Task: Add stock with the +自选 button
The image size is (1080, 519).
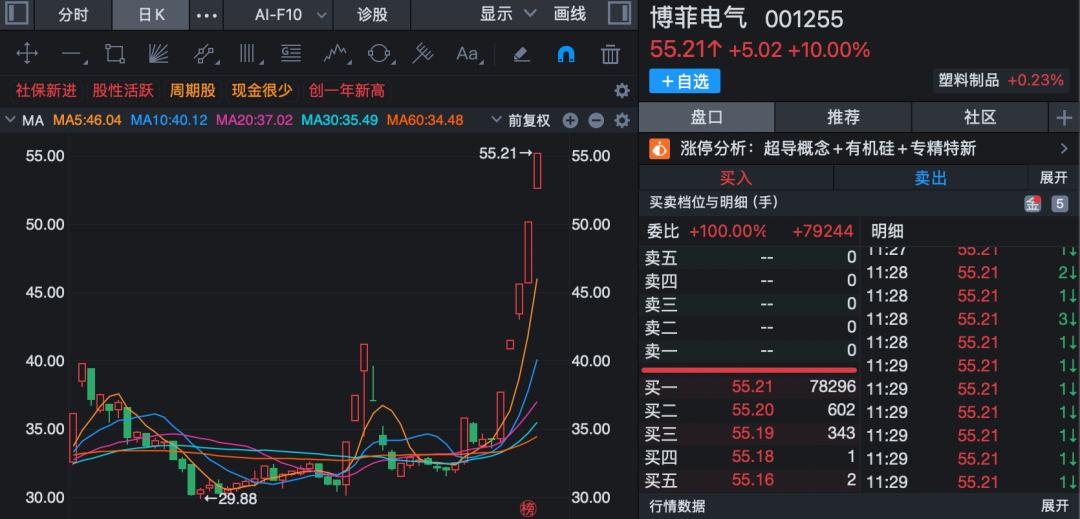Action: point(684,80)
